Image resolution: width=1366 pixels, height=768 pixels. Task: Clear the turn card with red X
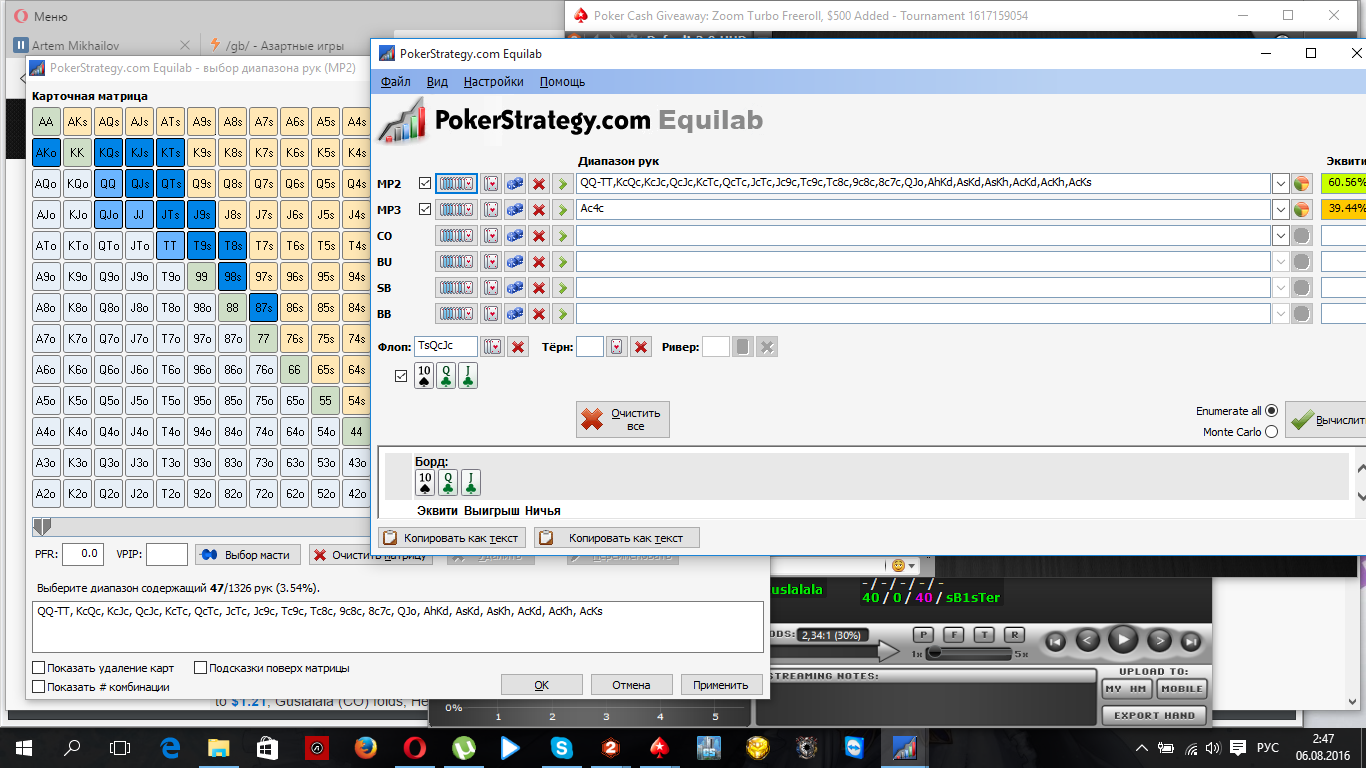[642, 347]
